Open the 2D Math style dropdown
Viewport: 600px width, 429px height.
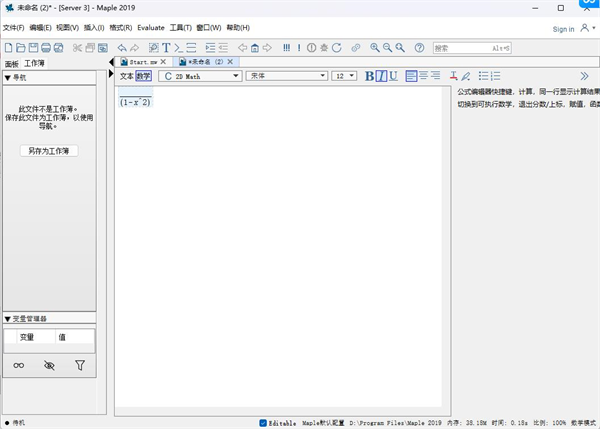201,76
